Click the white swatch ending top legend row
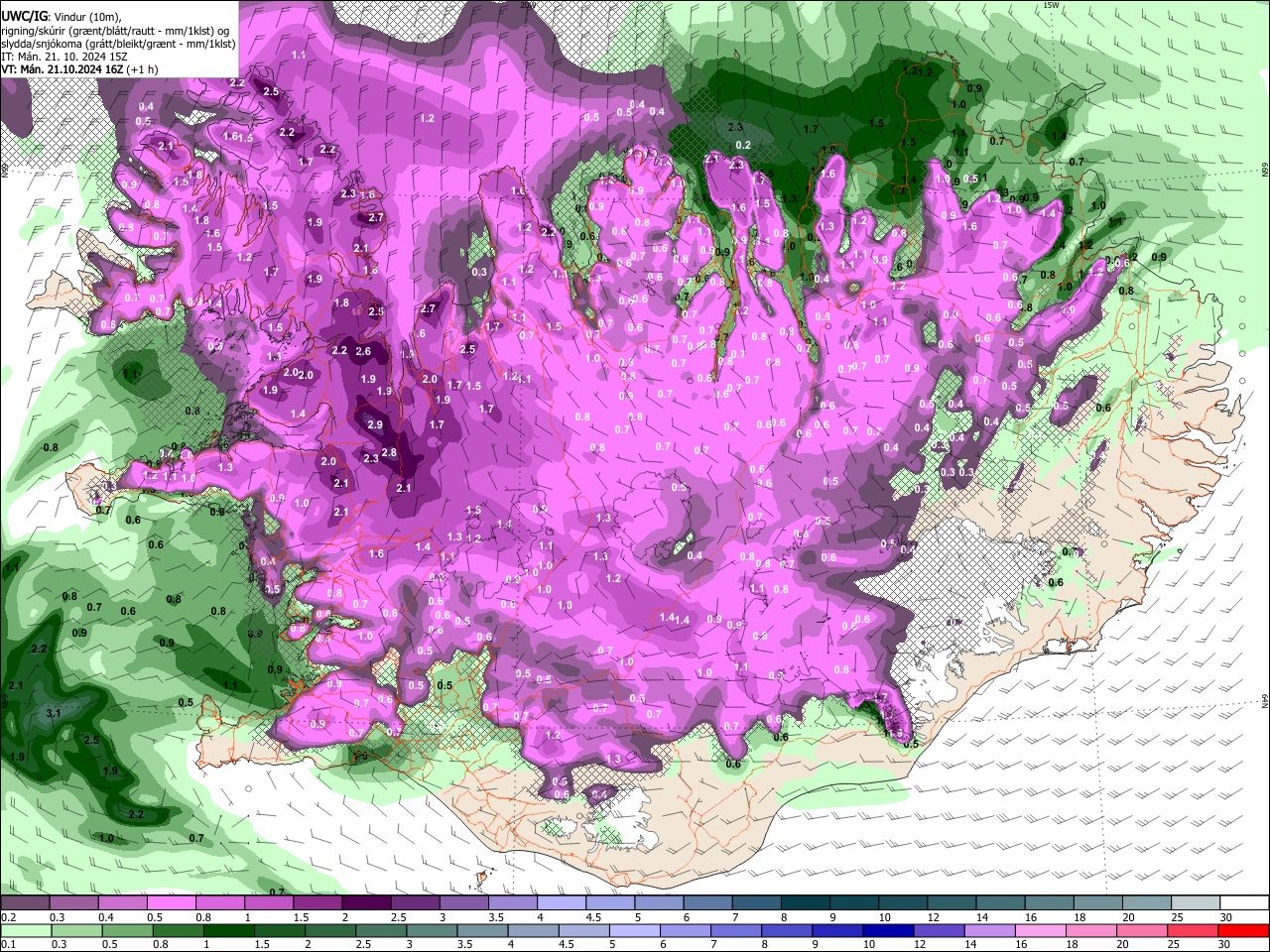 1243,903
